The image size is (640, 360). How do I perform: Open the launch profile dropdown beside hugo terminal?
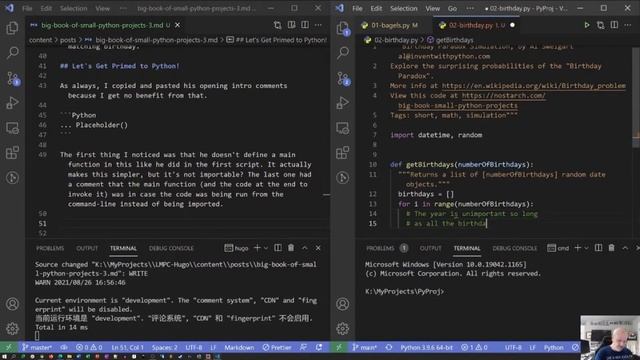tap(266, 248)
